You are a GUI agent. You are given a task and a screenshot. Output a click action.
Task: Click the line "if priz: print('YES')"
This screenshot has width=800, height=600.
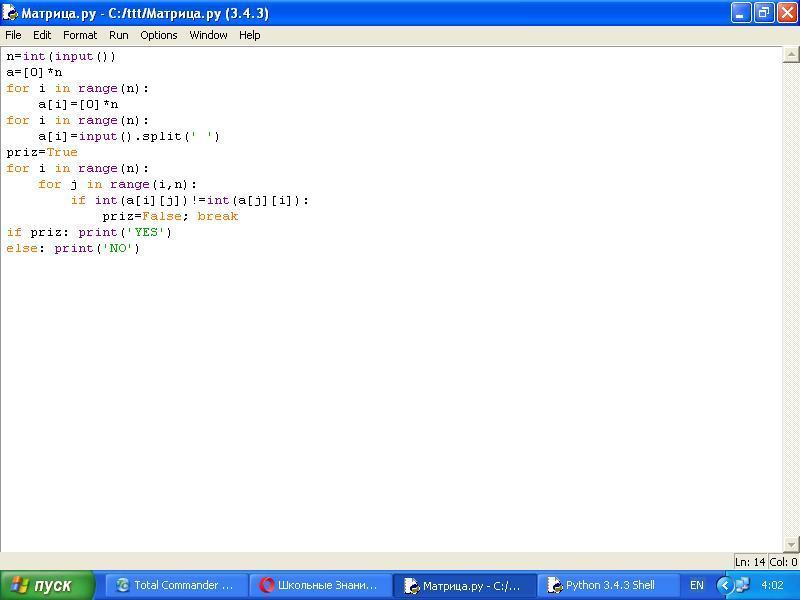pyautogui.click(x=89, y=232)
